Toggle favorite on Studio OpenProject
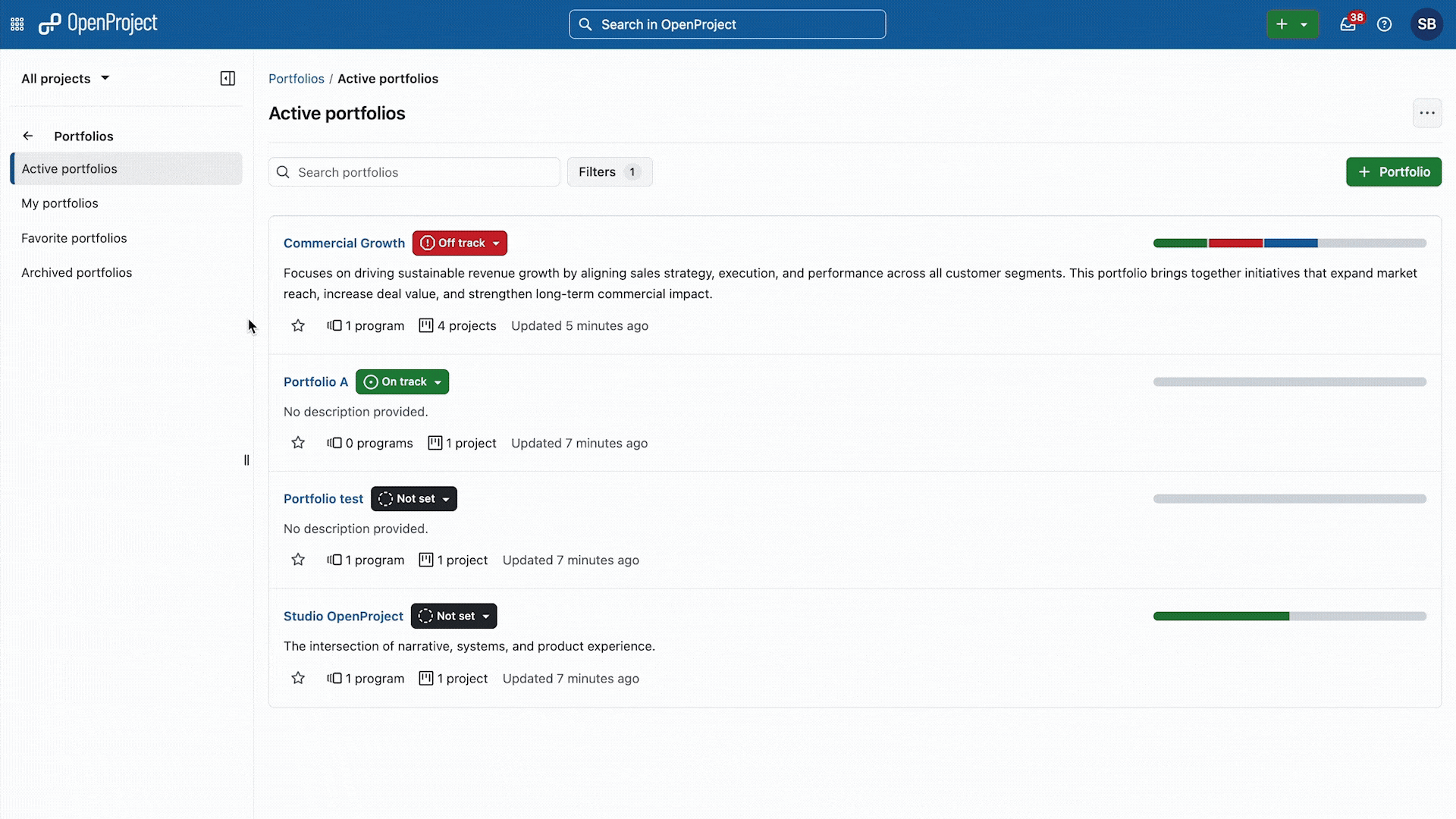 click(x=297, y=677)
